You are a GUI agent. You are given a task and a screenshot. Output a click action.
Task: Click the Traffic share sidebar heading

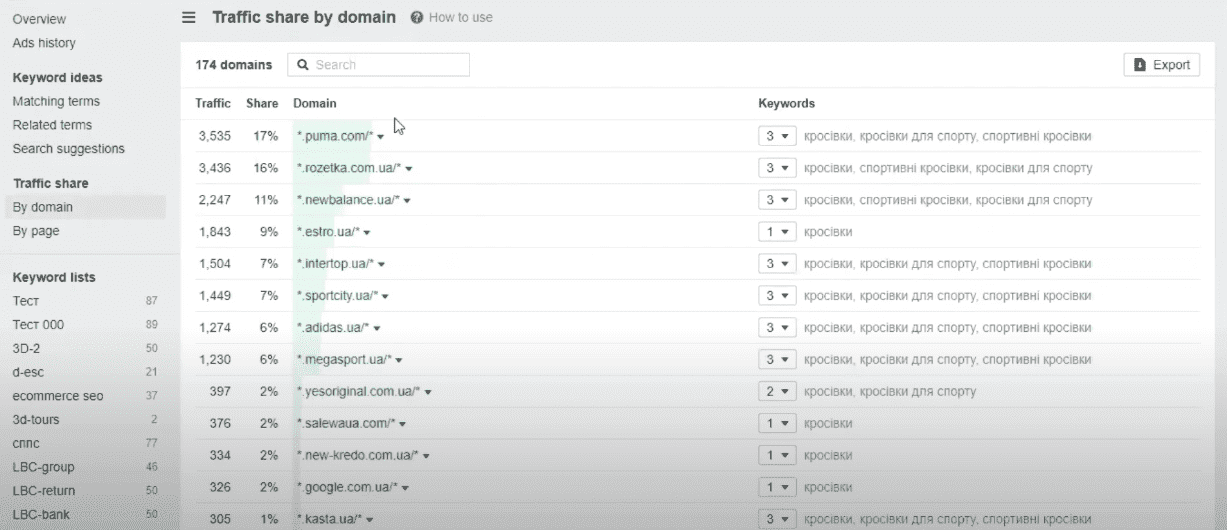pos(50,183)
